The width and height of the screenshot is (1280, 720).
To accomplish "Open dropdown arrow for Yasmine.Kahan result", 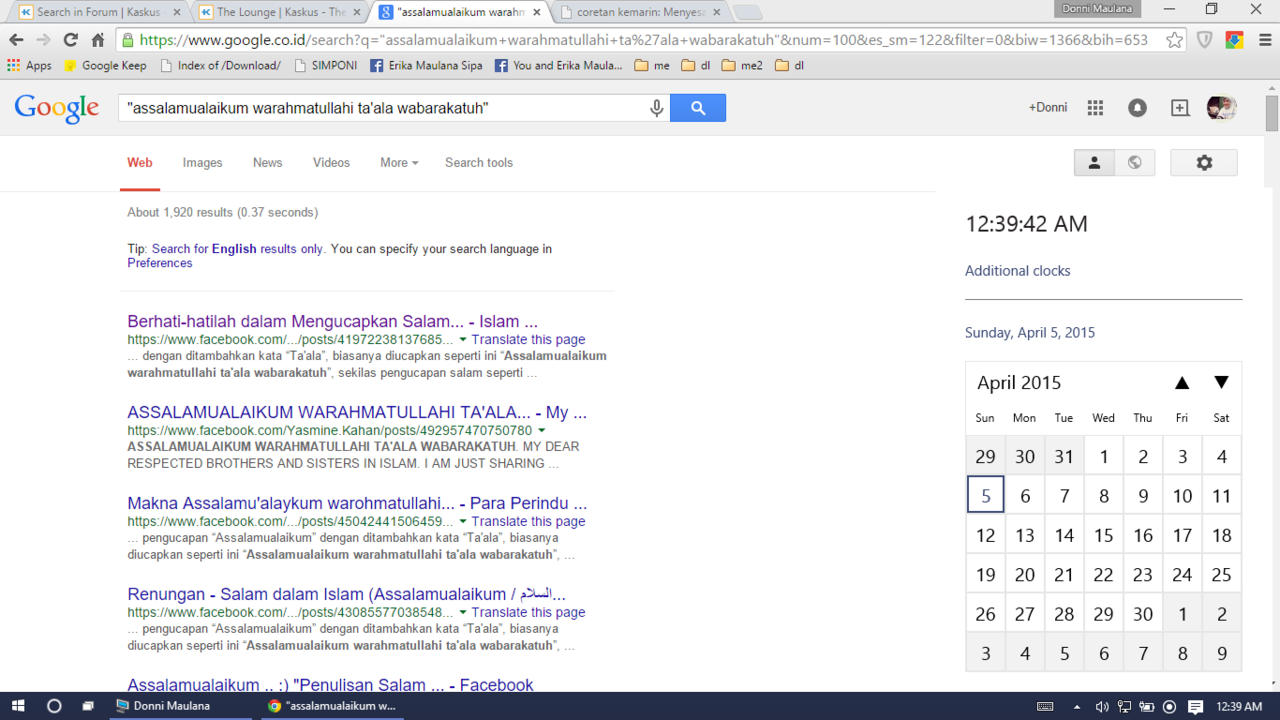I will point(542,431).
